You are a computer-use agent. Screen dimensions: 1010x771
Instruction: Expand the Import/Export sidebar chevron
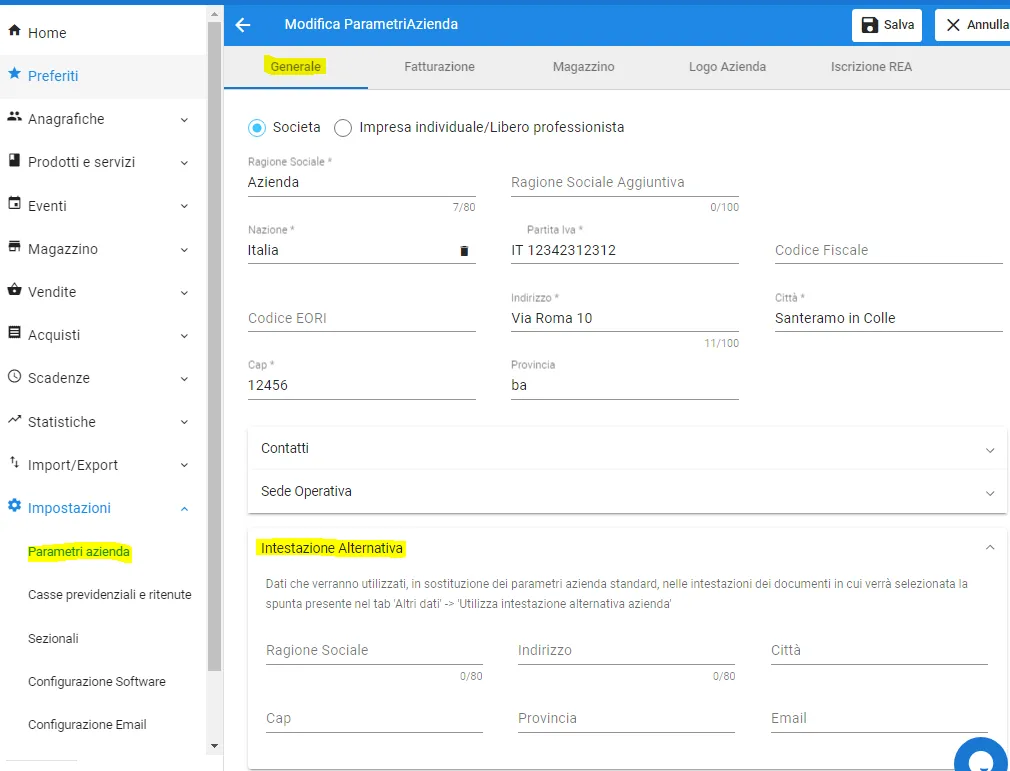[x=184, y=465]
